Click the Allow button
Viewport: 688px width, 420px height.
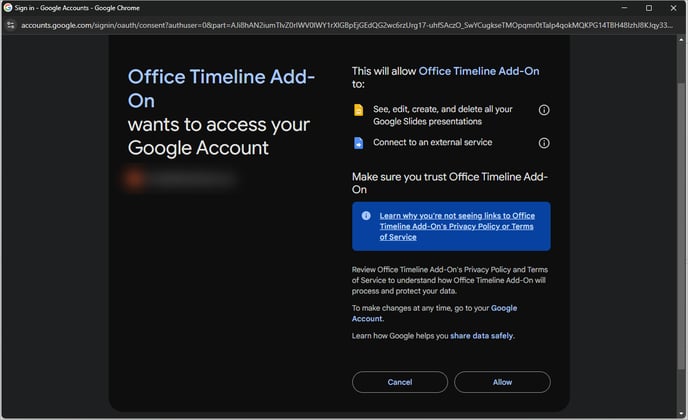(x=502, y=382)
